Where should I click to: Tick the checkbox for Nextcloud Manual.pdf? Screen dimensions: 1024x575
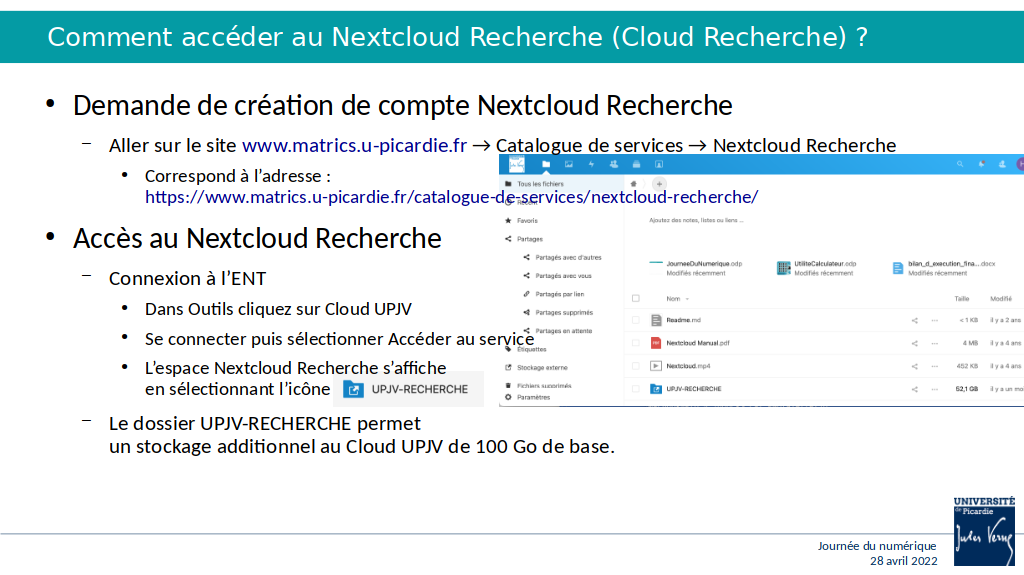pos(635,343)
